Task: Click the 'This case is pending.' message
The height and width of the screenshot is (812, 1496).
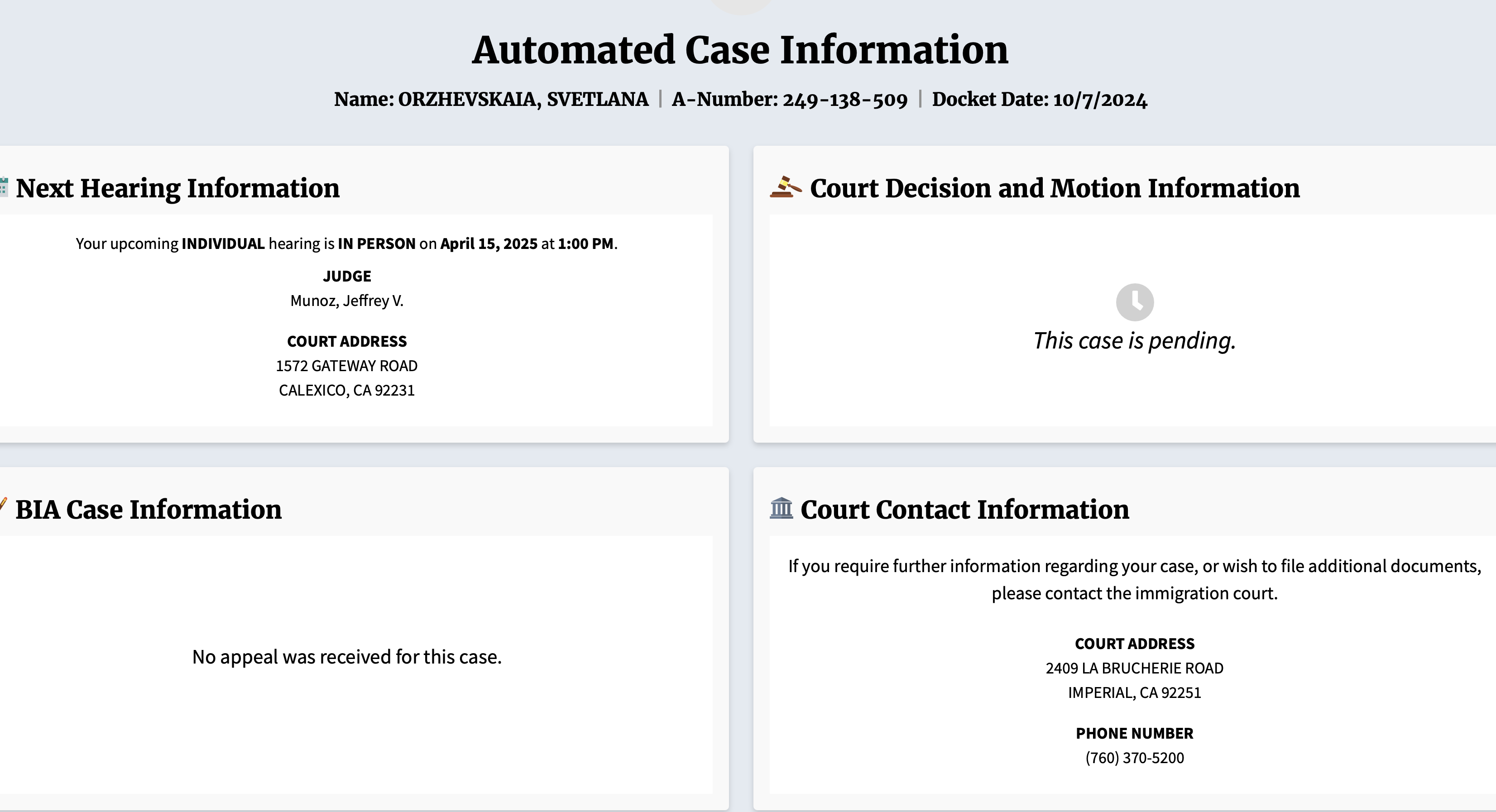Action: (1135, 341)
